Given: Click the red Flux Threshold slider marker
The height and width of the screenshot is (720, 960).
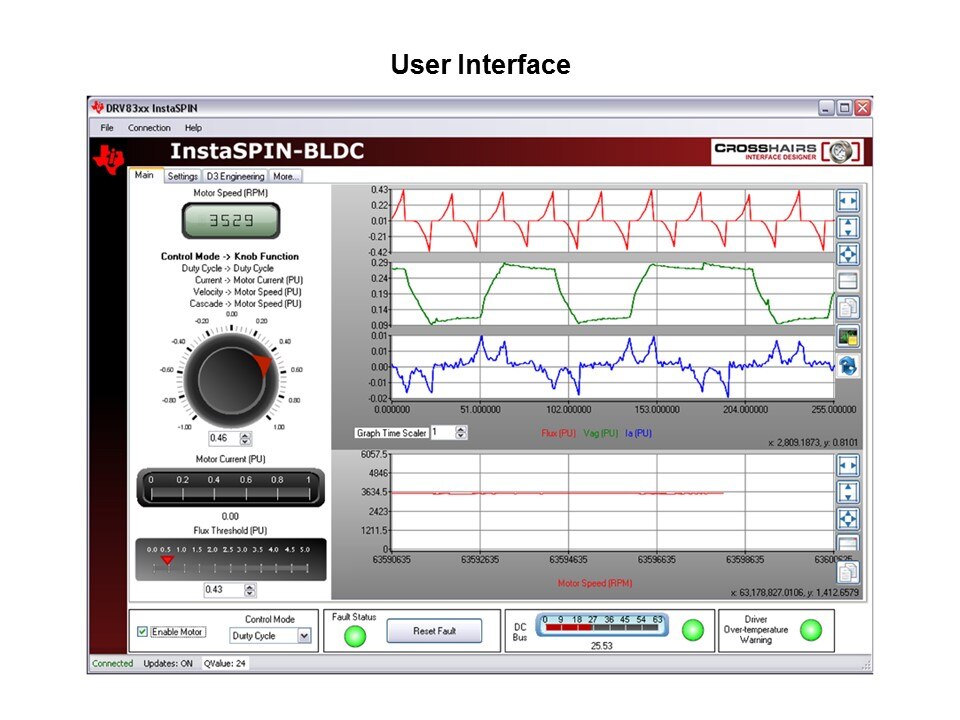Looking at the screenshot, I should tap(167, 560).
